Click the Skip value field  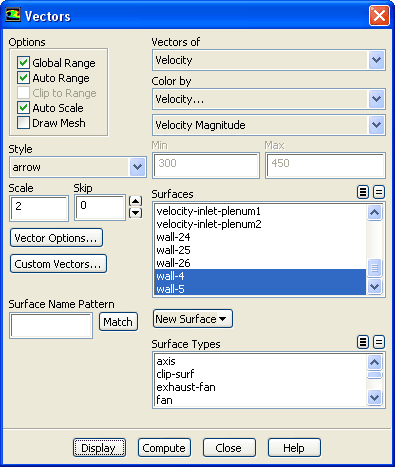[x=100, y=208]
